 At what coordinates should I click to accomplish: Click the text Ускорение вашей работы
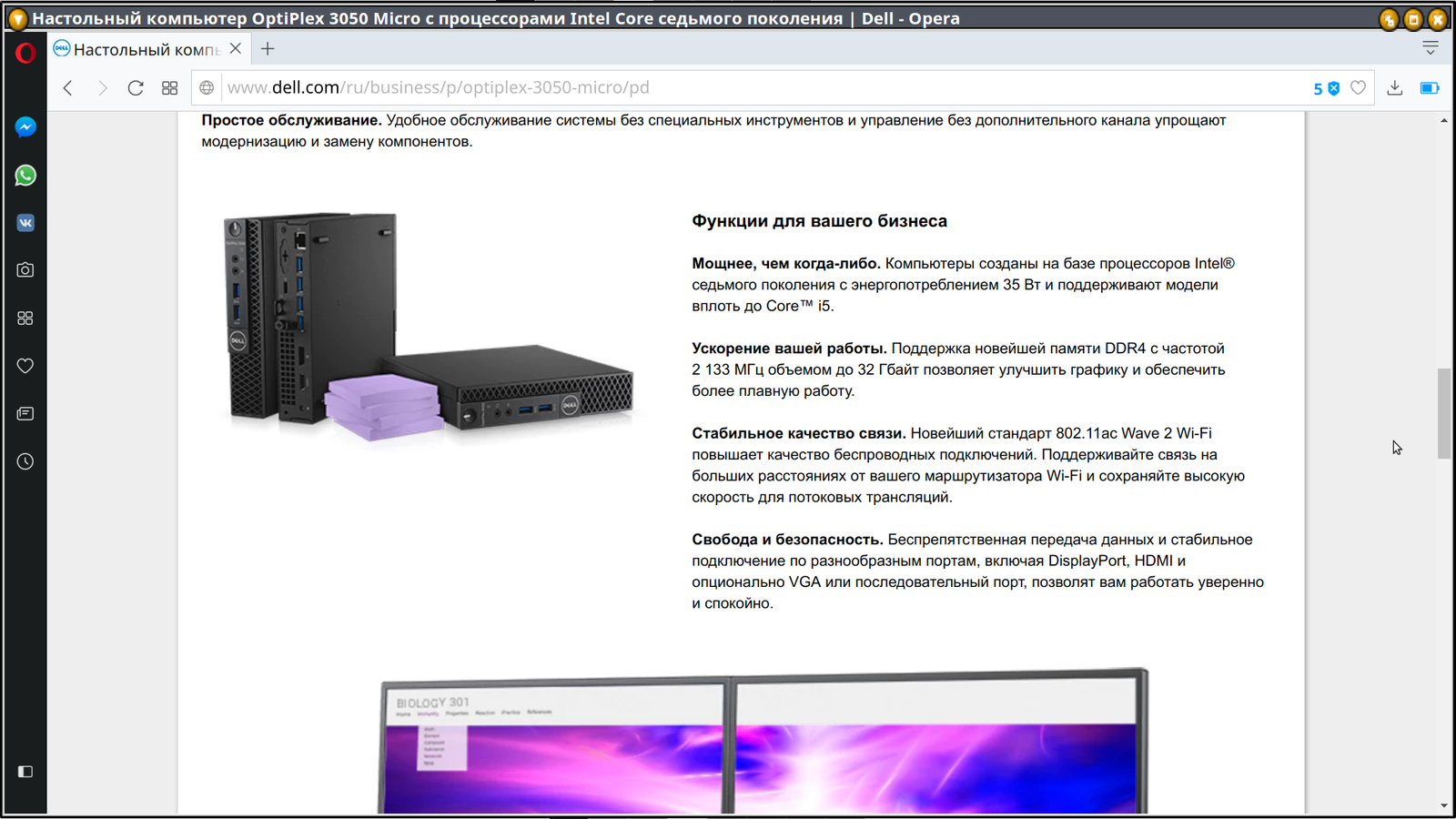pyautogui.click(x=789, y=349)
